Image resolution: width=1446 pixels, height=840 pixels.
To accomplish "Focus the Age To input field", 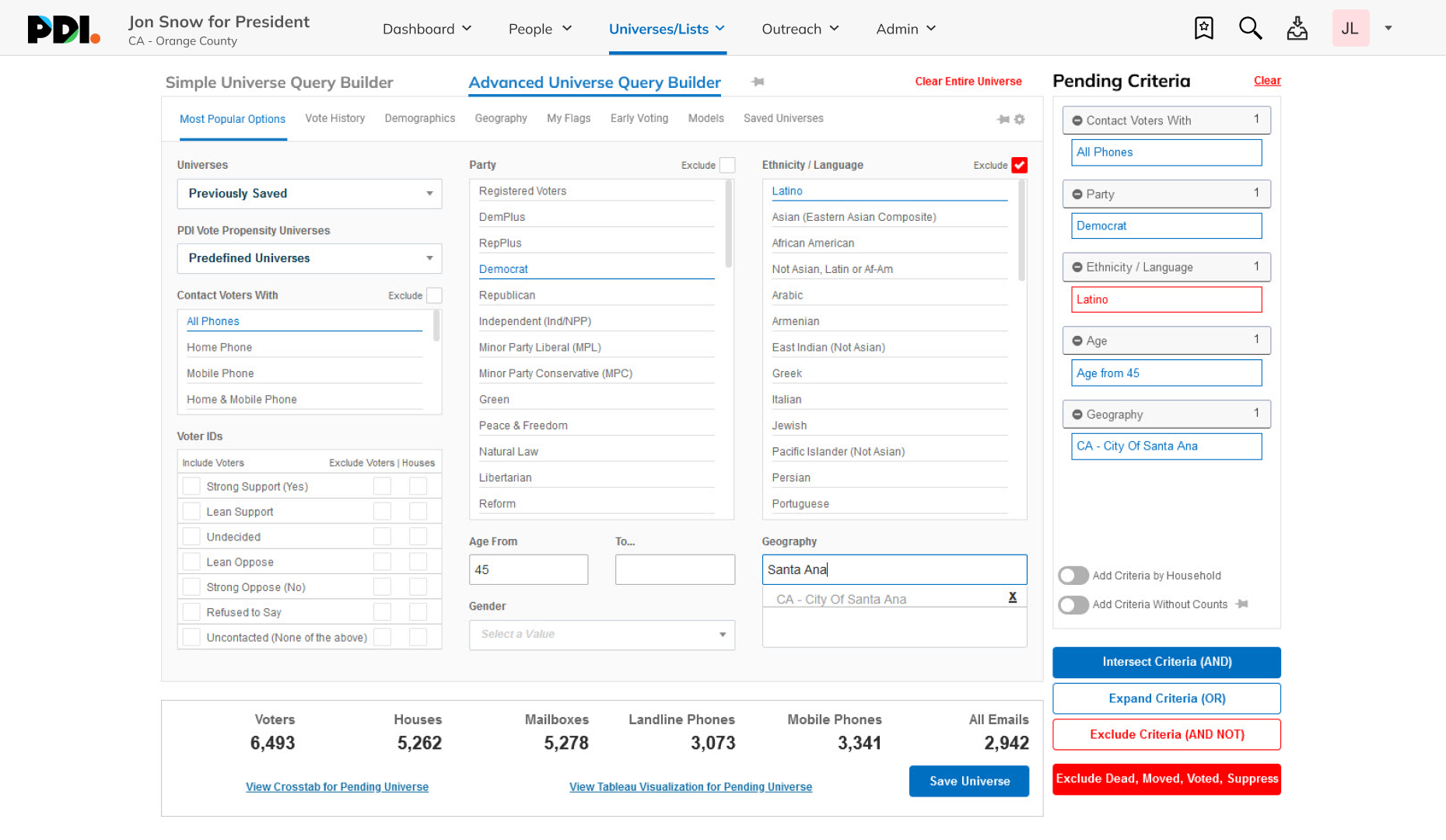I will (675, 569).
